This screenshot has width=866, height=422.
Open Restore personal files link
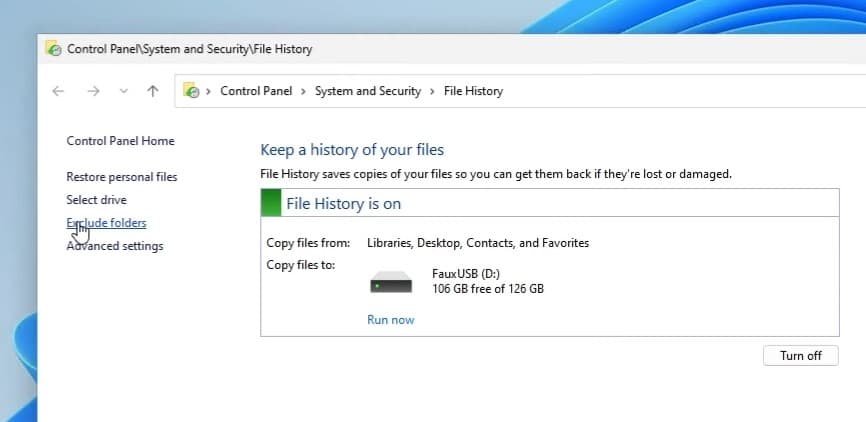pyautogui.click(x=121, y=177)
